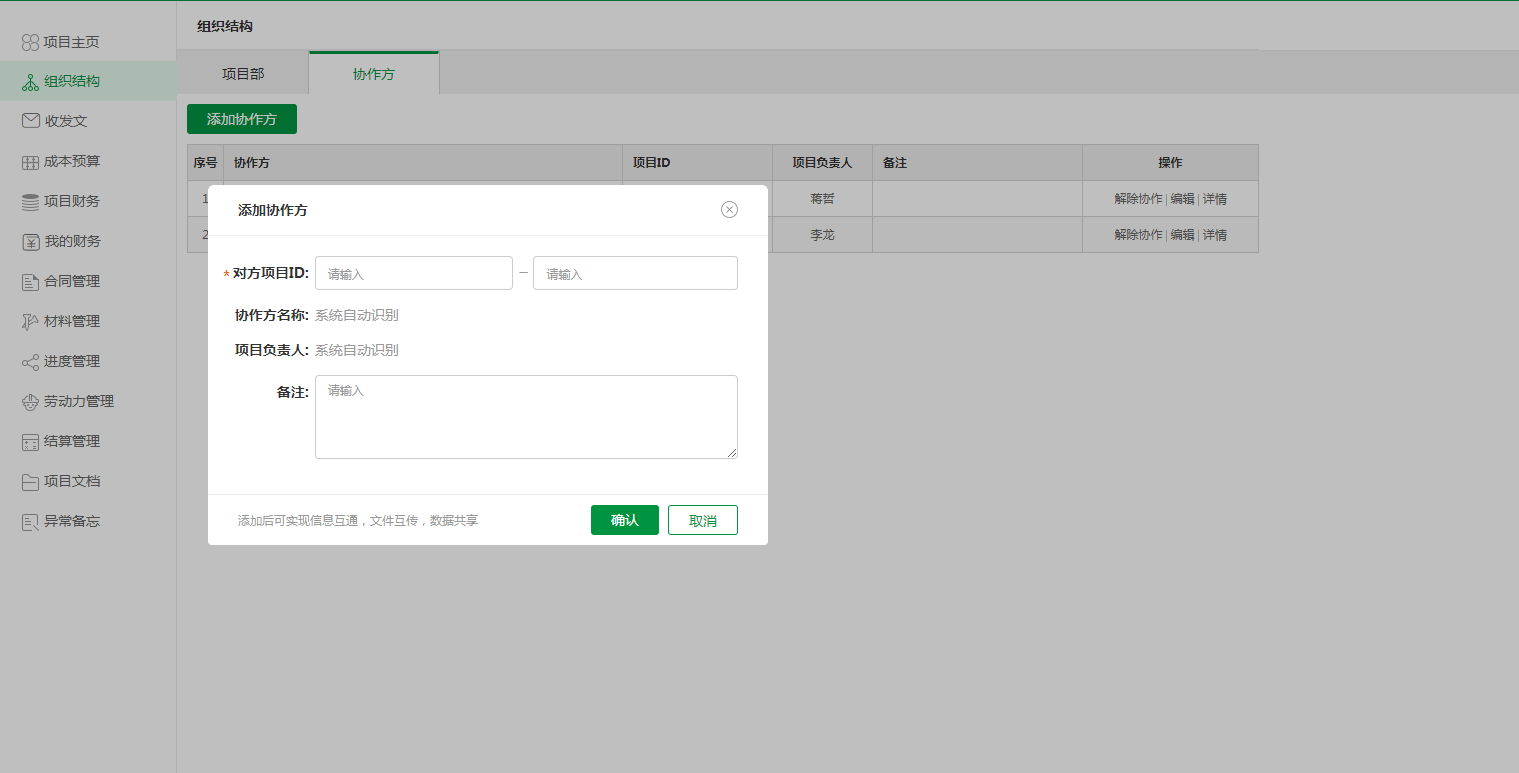Click the 组织结构 tree icon in sidebar
The height and width of the screenshot is (773, 1519).
[x=30, y=82]
